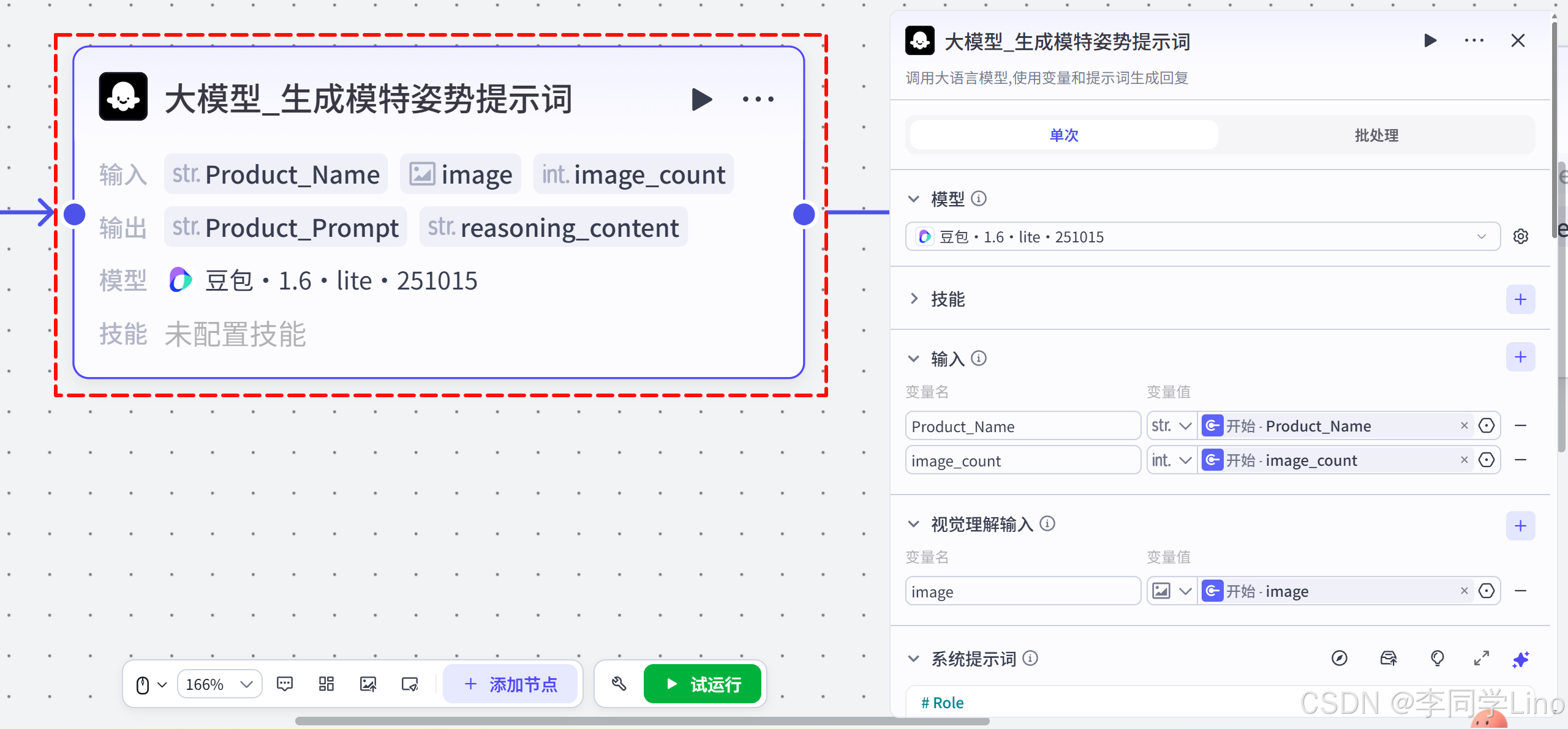This screenshot has height=729, width=1568.
Task: Open the node's three-dot more menu on the canvas
Action: point(758,99)
